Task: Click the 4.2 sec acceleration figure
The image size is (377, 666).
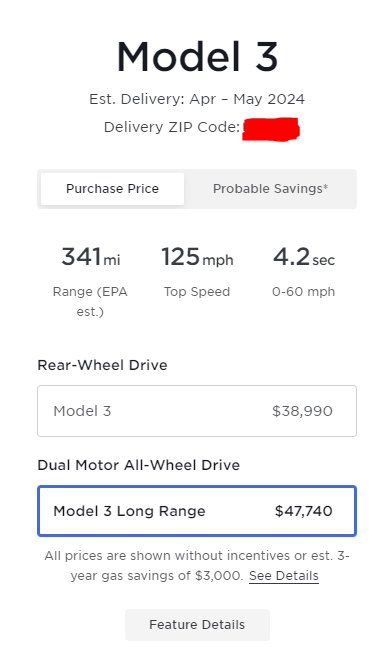Action: [304, 257]
